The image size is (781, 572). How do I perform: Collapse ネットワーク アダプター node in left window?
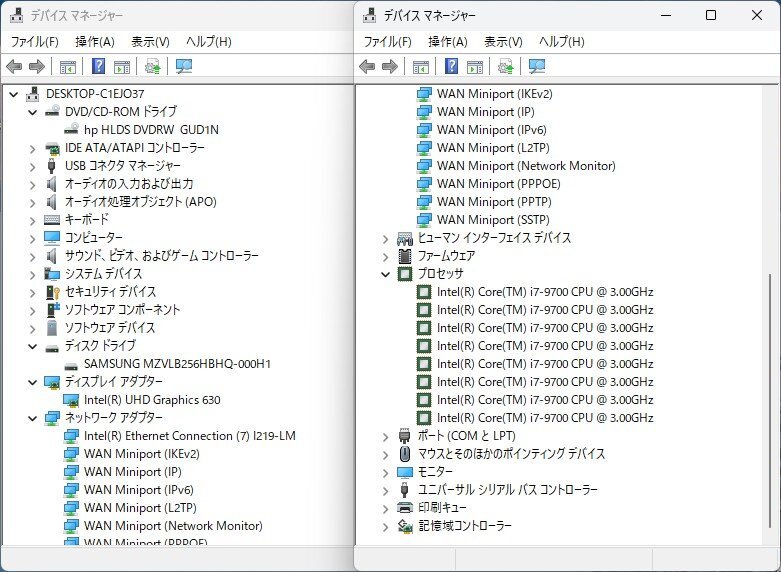(32, 418)
